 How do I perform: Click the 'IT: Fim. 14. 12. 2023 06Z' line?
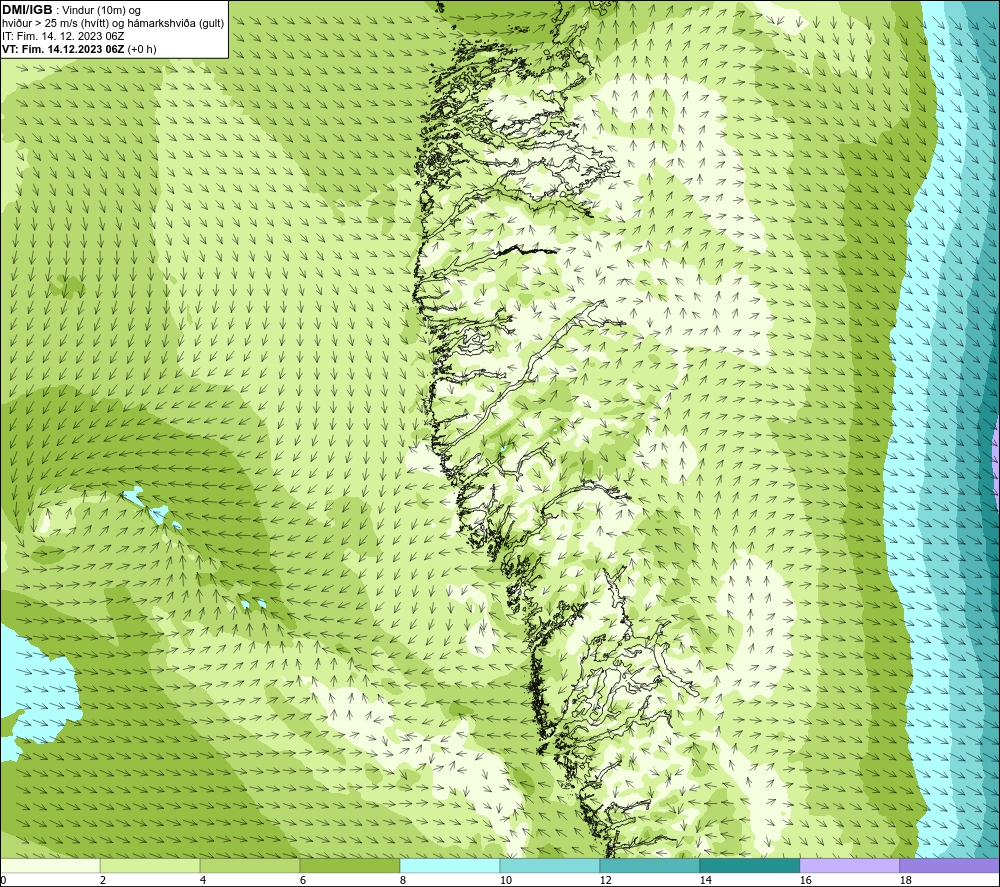coord(62,36)
